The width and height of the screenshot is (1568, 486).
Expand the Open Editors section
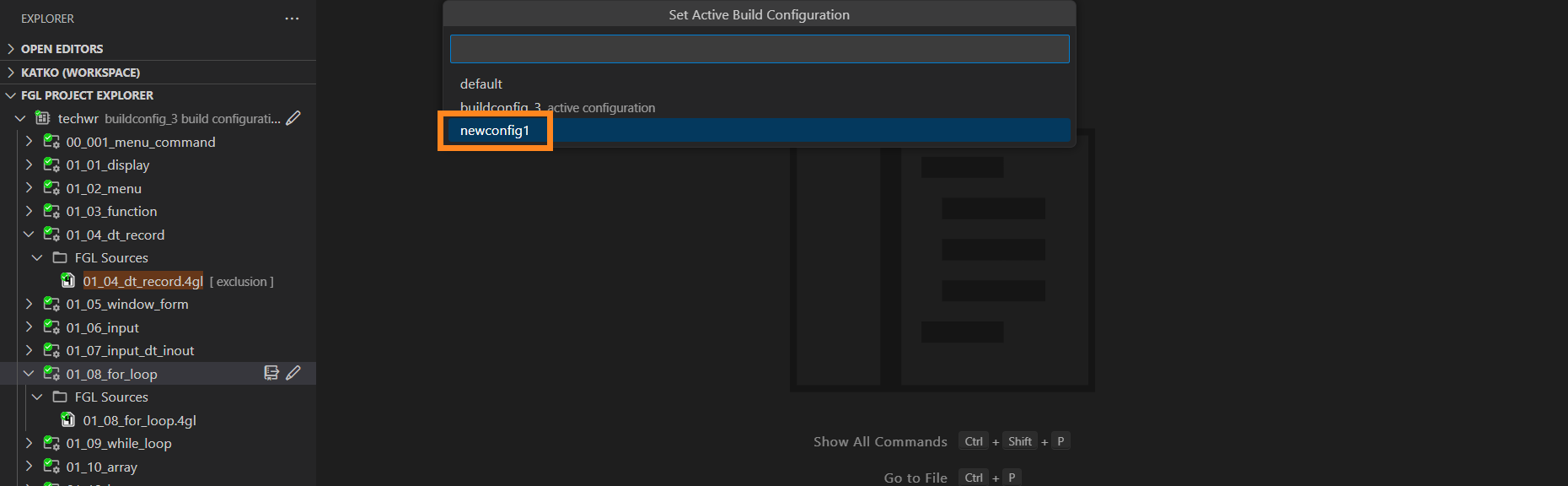pyautogui.click(x=11, y=49)
